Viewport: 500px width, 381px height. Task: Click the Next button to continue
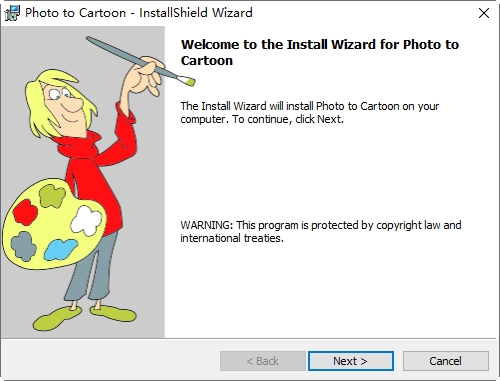(351, 361)
